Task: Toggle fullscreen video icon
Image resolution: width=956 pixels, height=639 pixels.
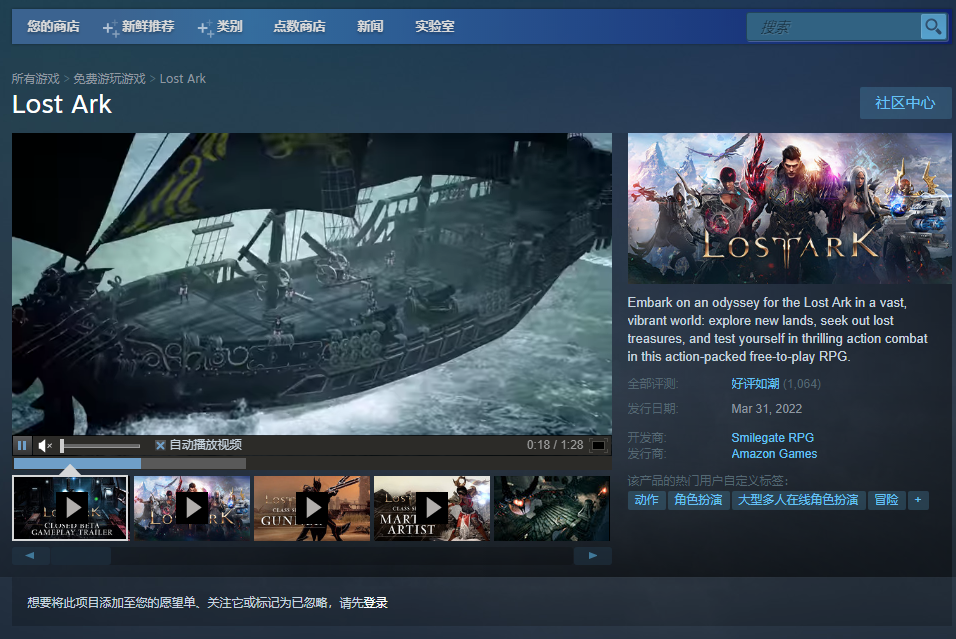Action: [599, 446]
